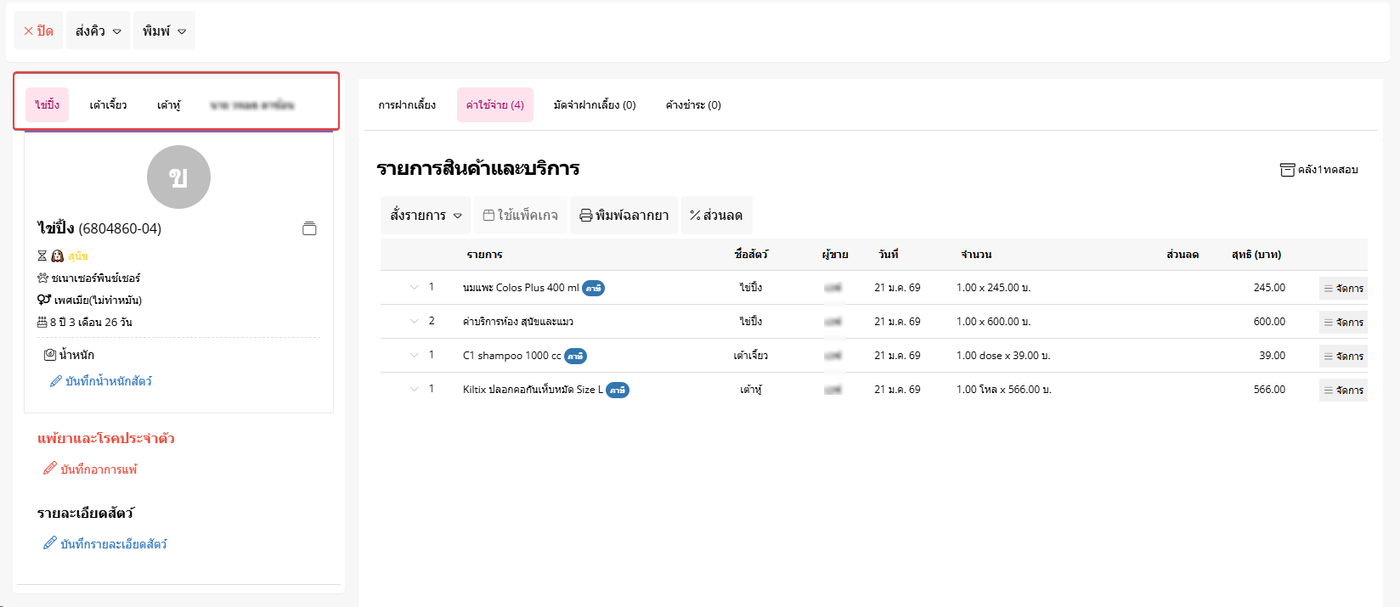Click the warehouse box icon beside คลัง1ทดสอบ
Image resolution: width=1400 pixels, height=607 pixels.
(x=1287, y=170)
